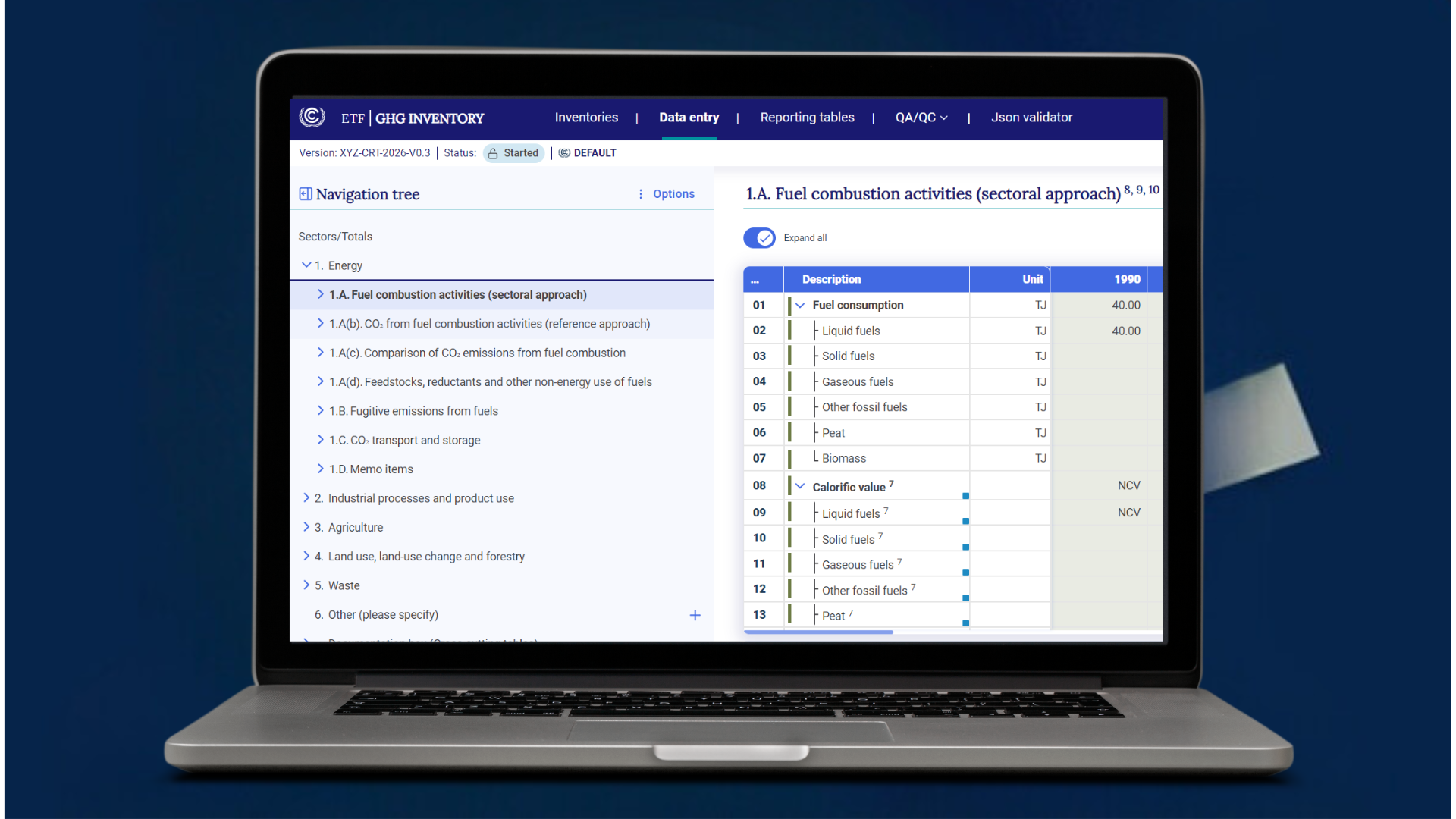Open the Json validator link
The height and width of the screenshot is (819, 1456).
[x=1031, y=118]
